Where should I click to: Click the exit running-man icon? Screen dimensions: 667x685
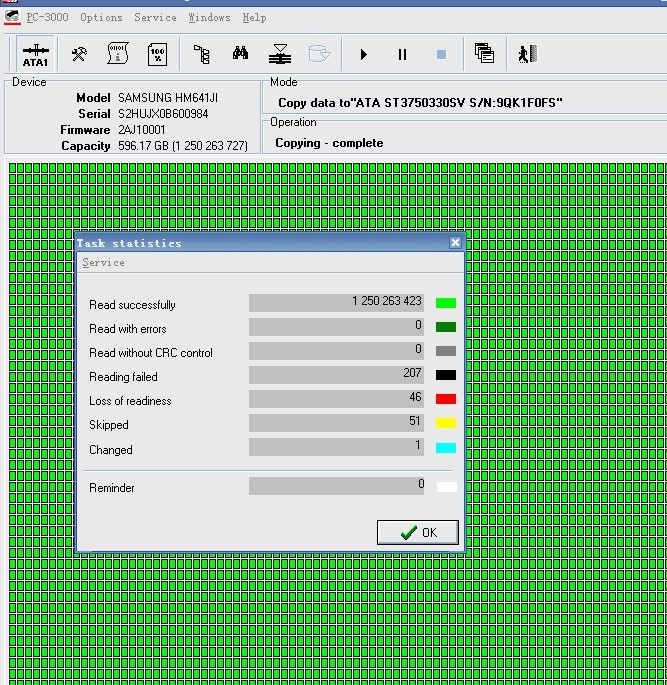pos(526,54)
